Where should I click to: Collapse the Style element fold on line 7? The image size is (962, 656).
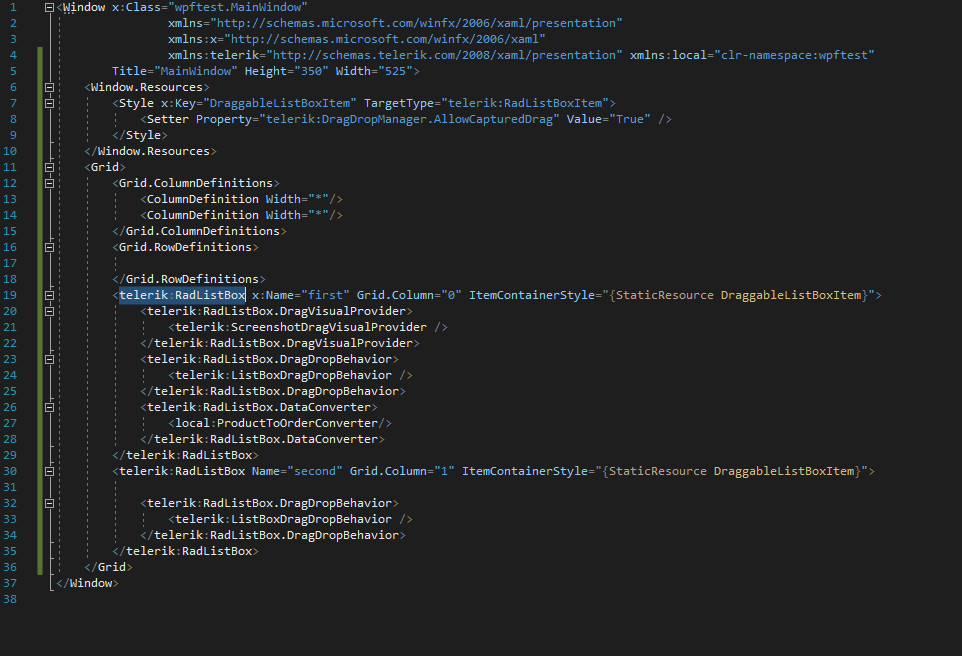pos(50,103)
